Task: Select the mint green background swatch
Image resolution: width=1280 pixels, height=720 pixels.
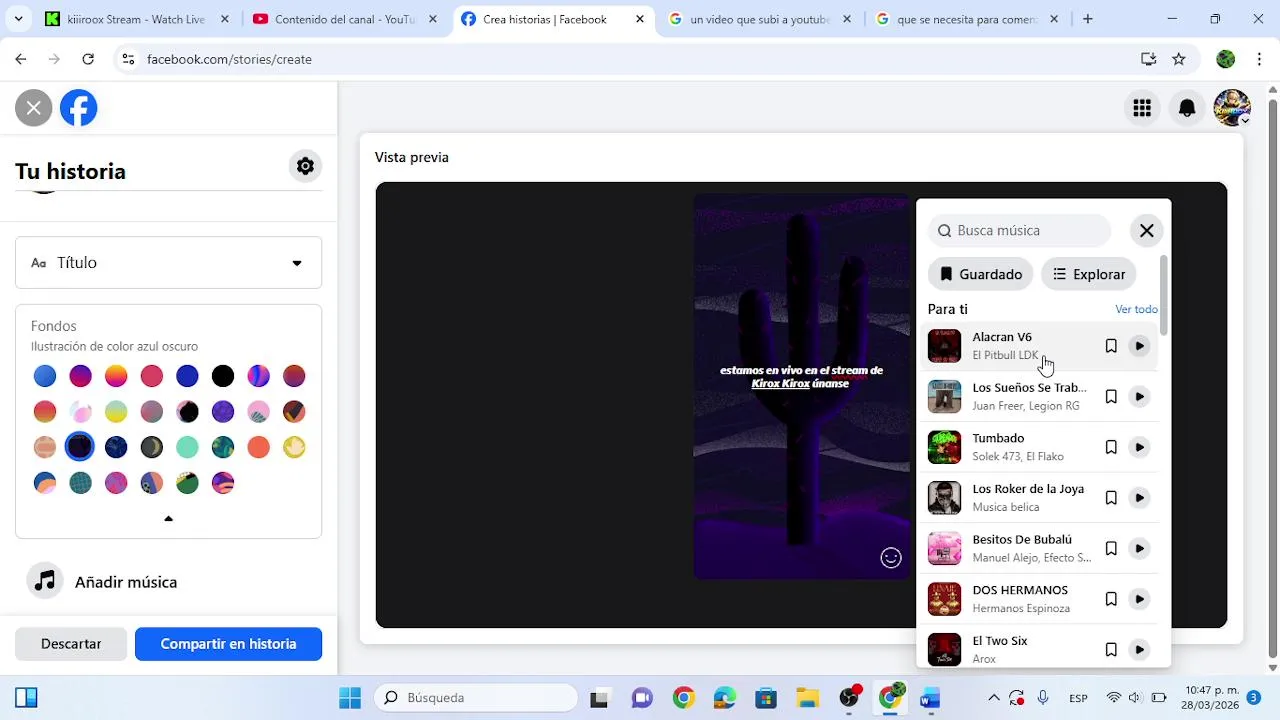Action: coord(187,447)
